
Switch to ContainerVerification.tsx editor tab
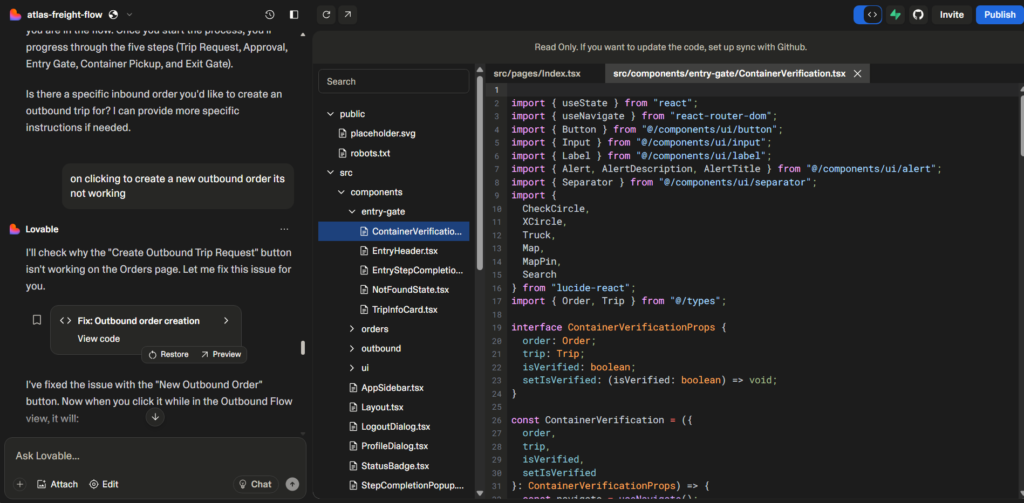point(729,74)
